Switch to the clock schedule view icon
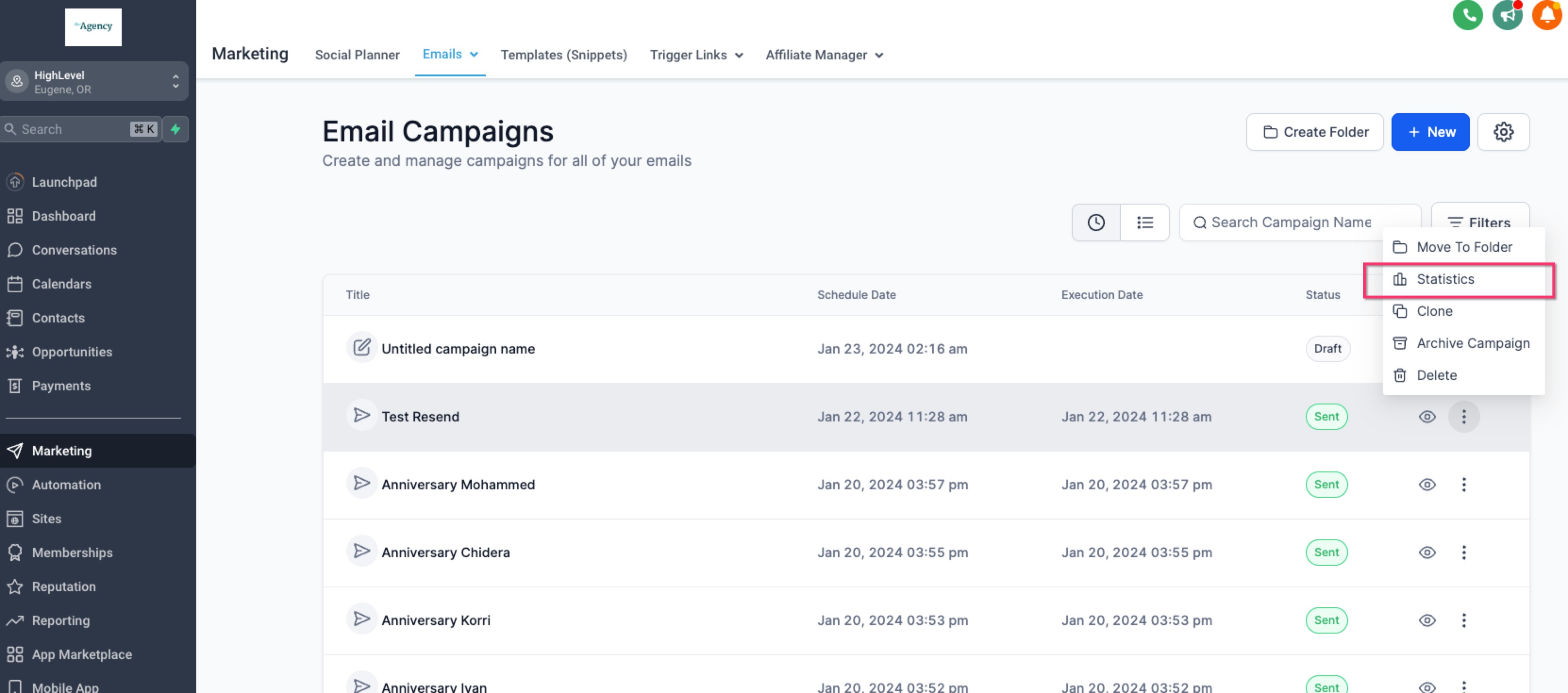1568x693 pixels. point(1096,223)
